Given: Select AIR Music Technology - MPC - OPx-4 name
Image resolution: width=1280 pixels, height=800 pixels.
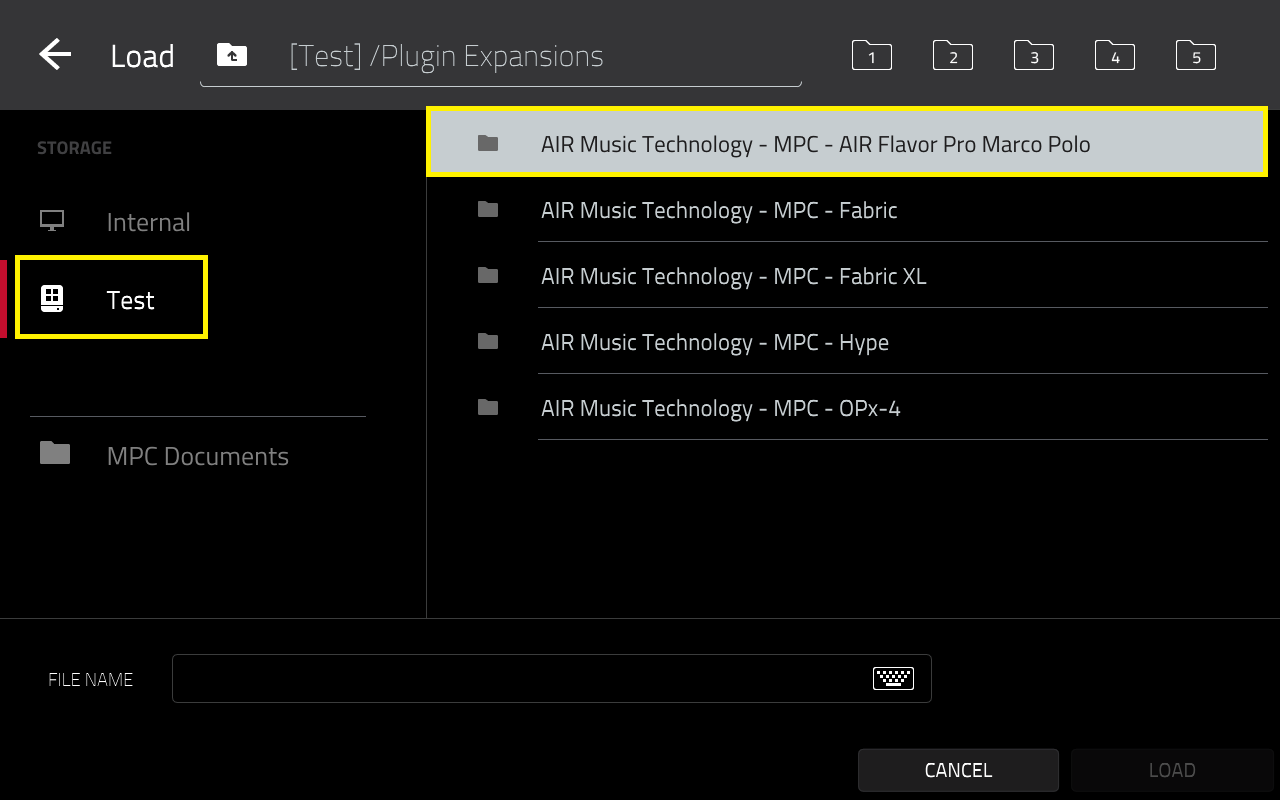Looking at the screenshot, I should [x=721, y=408].
